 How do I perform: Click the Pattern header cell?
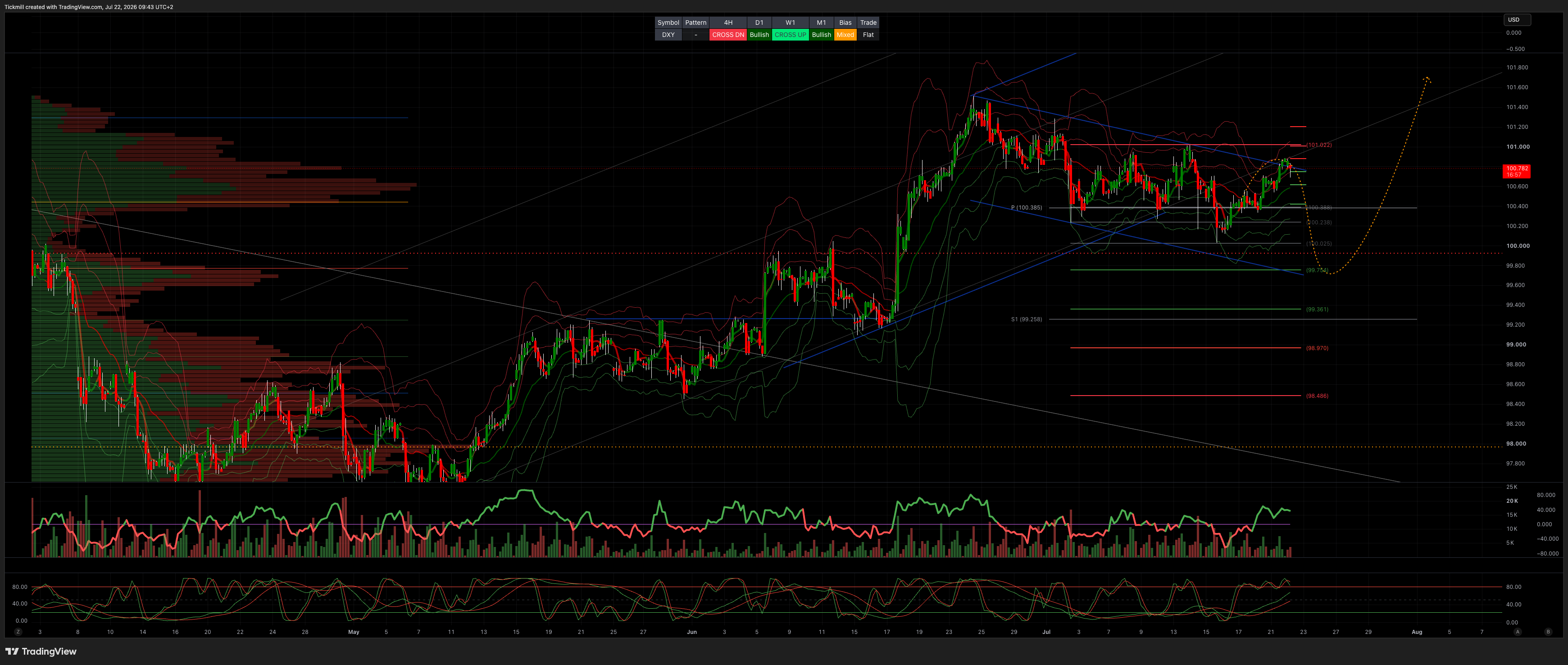696,23
